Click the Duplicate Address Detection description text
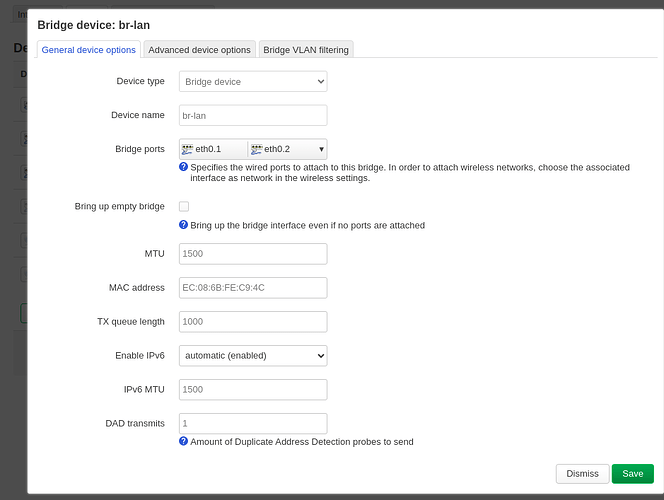Screen dimensions: 664x500 (302, 442)
